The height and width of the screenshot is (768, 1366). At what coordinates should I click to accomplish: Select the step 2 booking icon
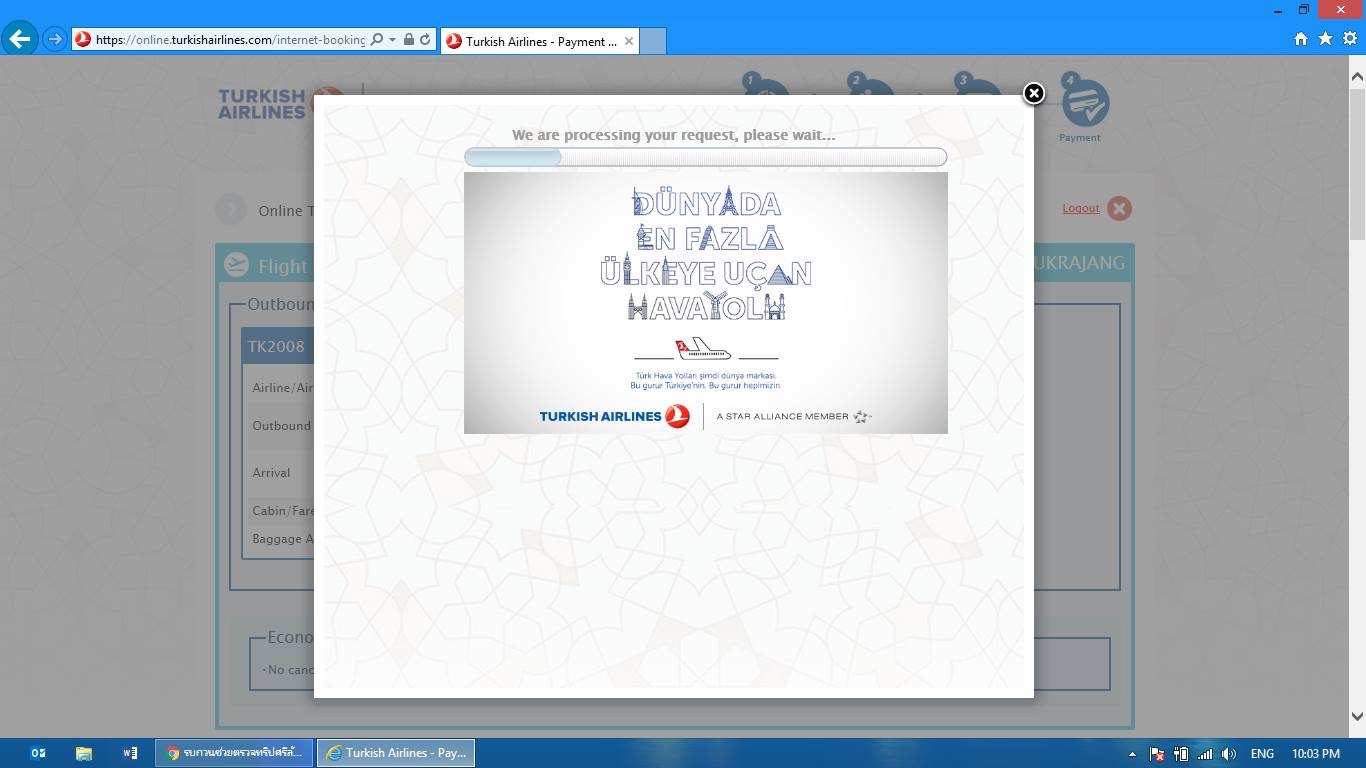[x=871, y=85]
